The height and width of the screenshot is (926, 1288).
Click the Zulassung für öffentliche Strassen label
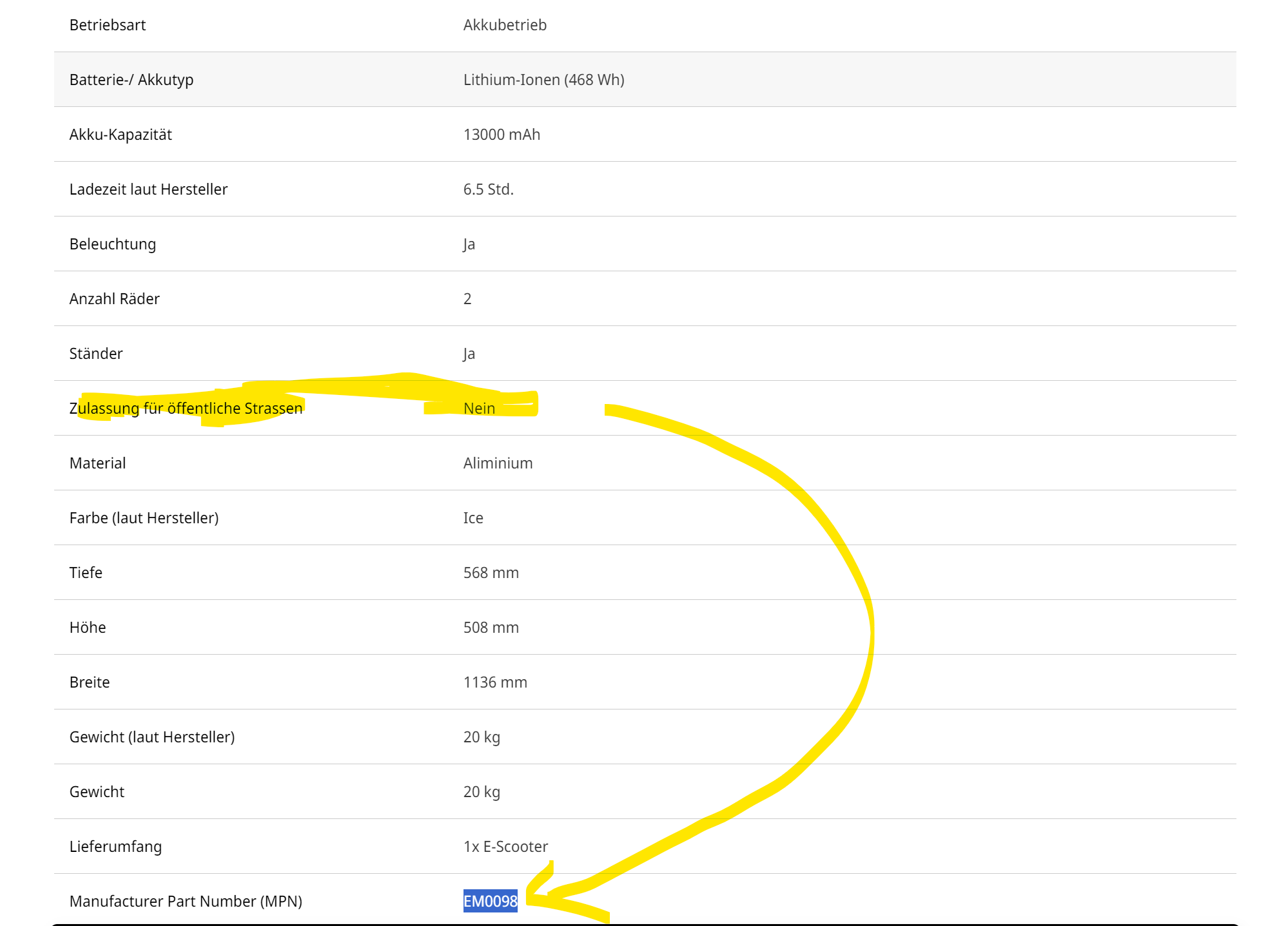coord(186,409)
